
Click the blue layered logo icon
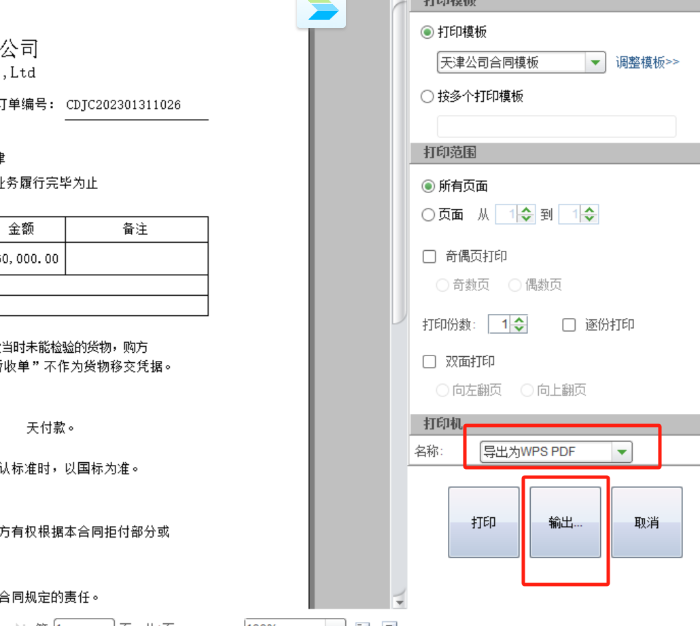323,11
